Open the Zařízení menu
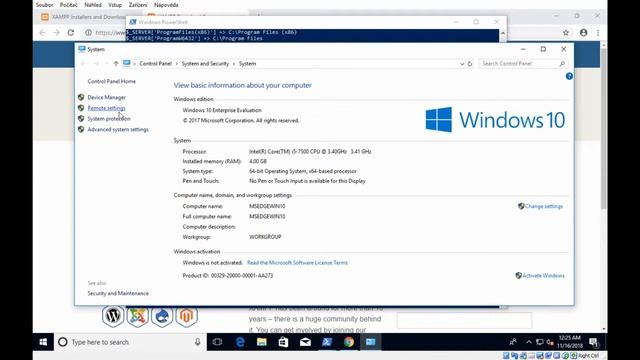The image size is (640, 360). (138, 5)
